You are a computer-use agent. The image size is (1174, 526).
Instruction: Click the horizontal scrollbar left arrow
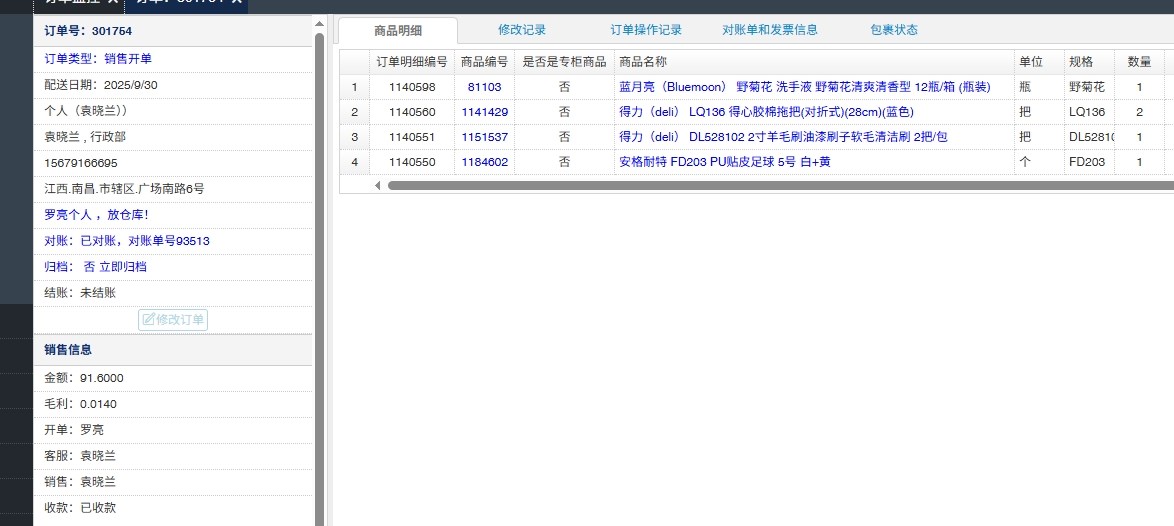[377, 185]
